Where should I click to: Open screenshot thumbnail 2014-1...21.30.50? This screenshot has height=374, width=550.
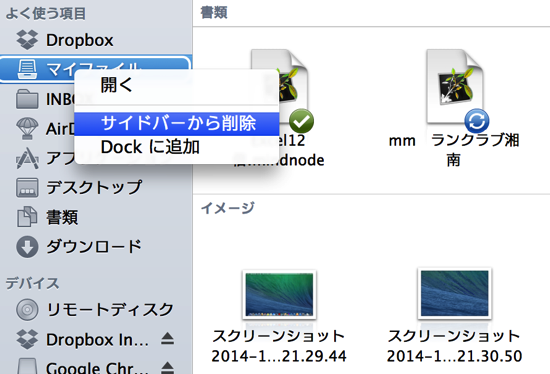click(455, 293)
